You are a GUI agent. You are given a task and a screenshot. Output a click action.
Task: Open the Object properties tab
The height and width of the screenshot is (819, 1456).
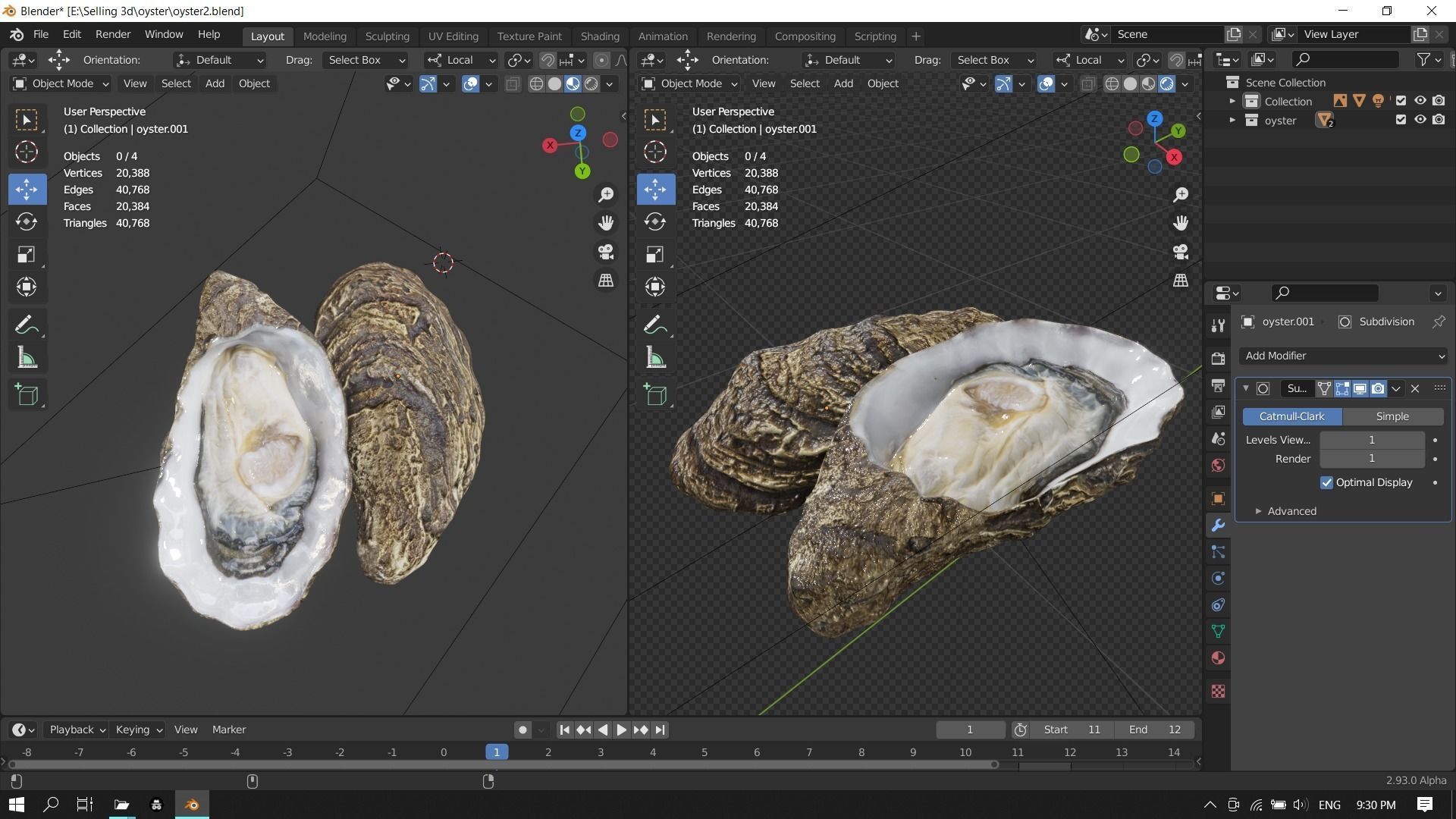pos(1218,498)
